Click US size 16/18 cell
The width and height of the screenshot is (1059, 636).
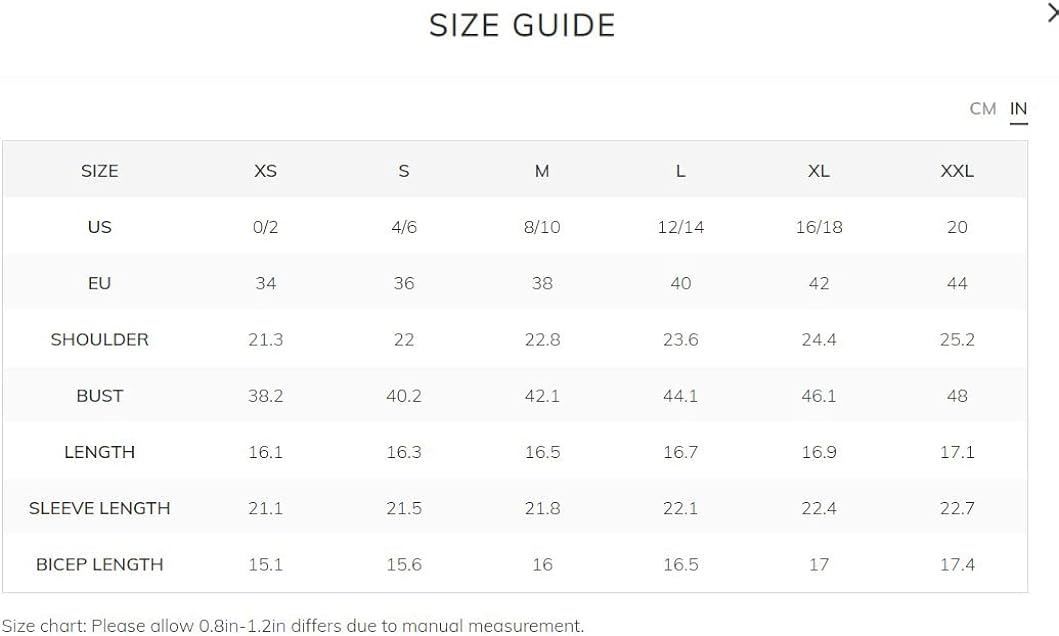(819, 227)
